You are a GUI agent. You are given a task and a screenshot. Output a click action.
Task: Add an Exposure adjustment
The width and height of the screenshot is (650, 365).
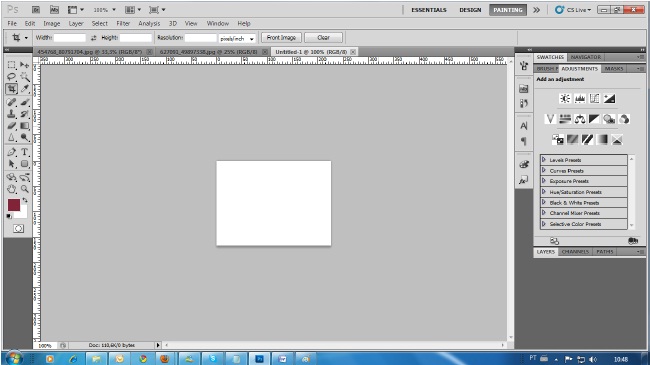point(609,99)
